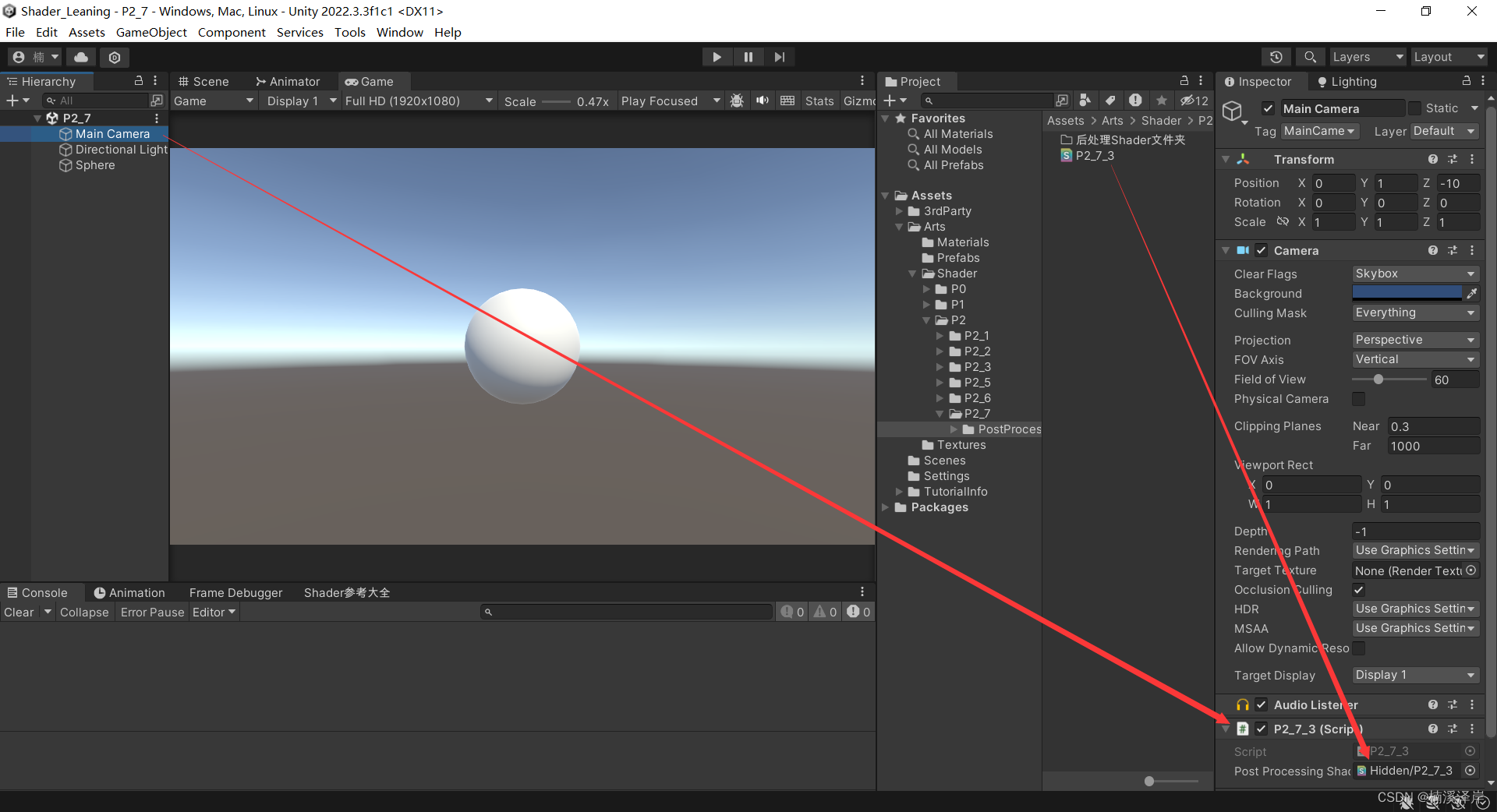Open the undo history icon

coord(1276,57)
